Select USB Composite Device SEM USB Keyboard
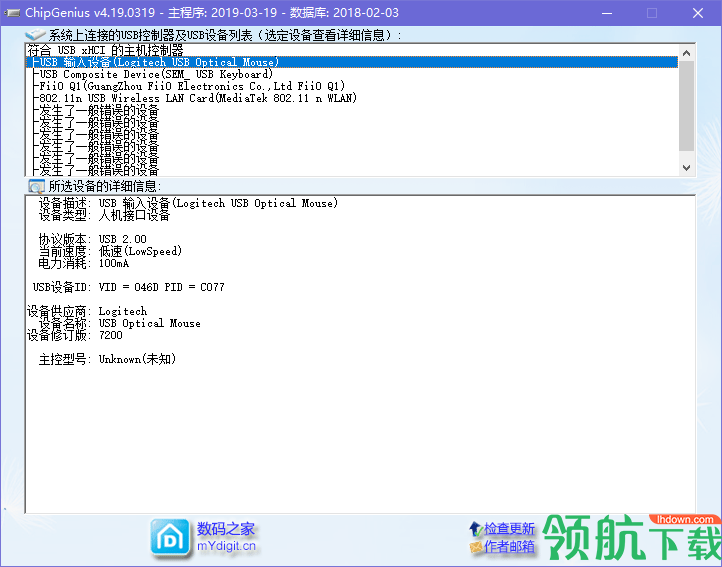 [x=352, y=74]
